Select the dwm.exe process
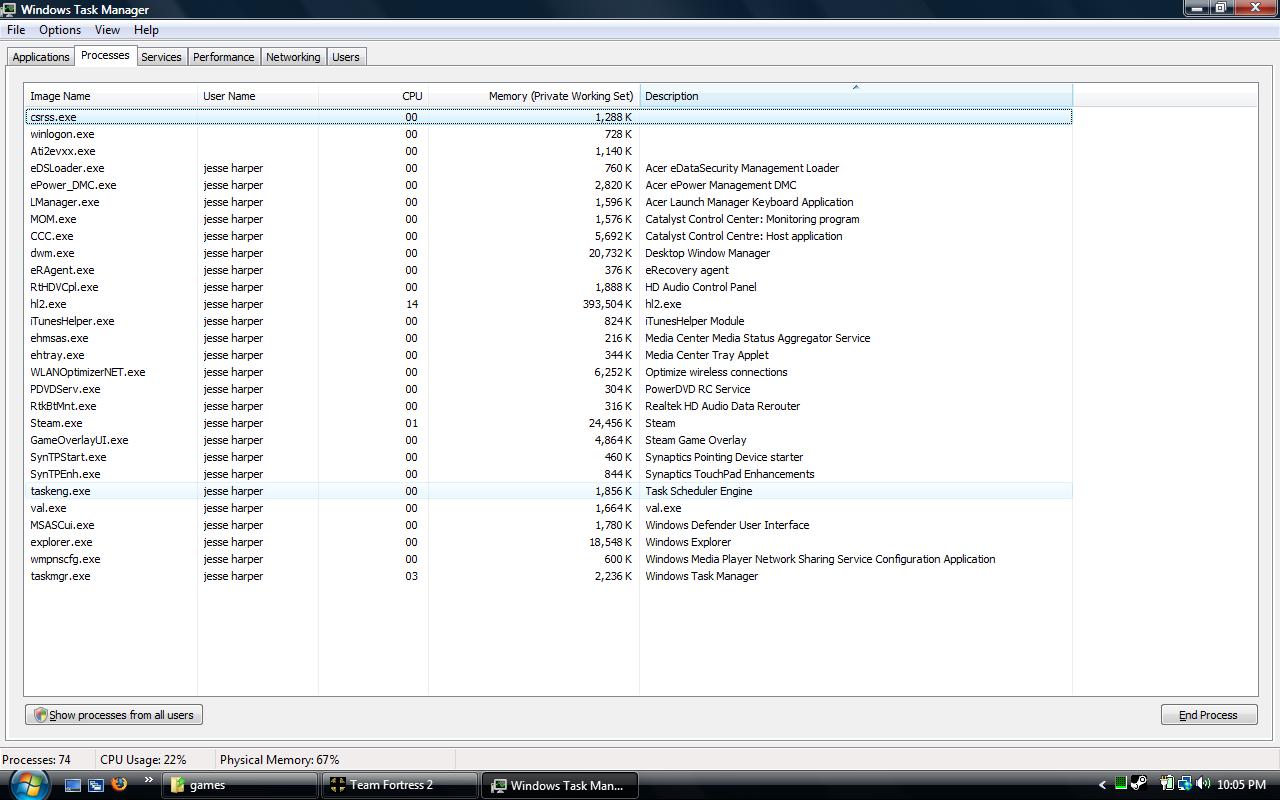 pos(548,253)
